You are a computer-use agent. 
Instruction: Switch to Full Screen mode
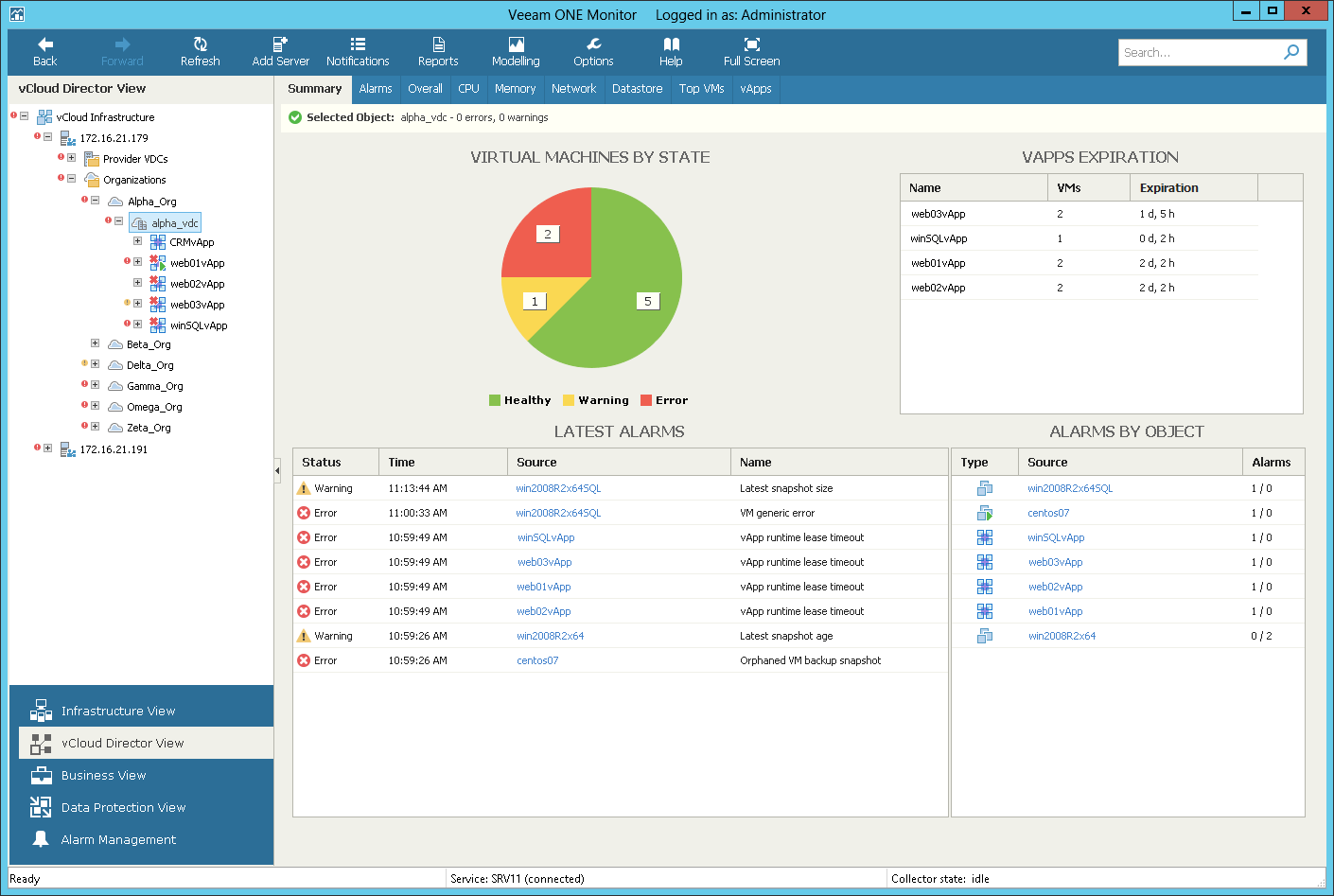click(751, 52)
